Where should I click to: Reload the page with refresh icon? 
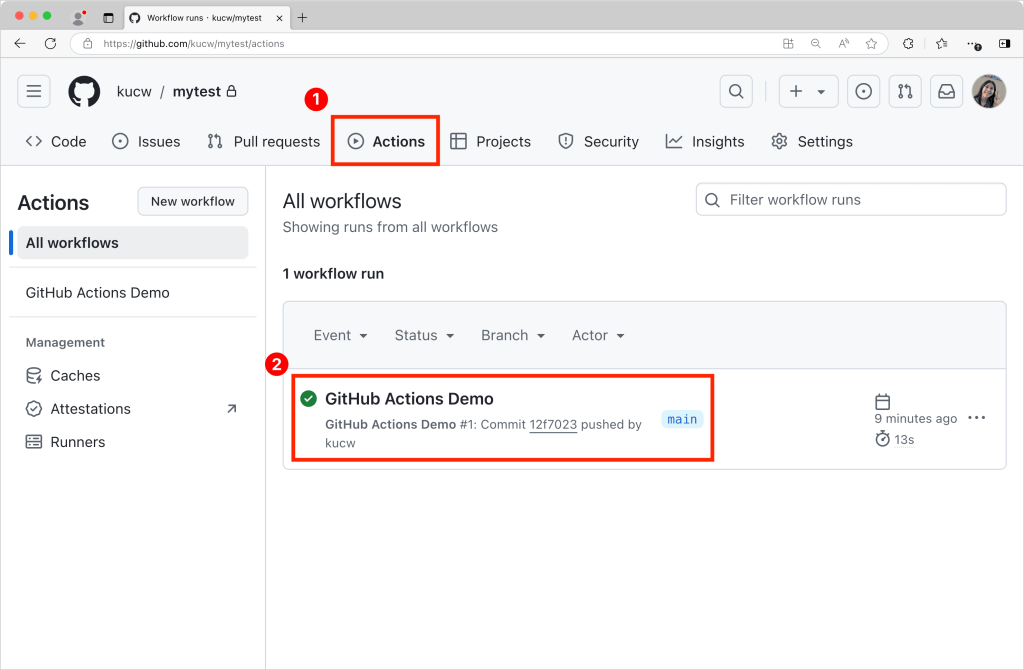pos(50,44)
